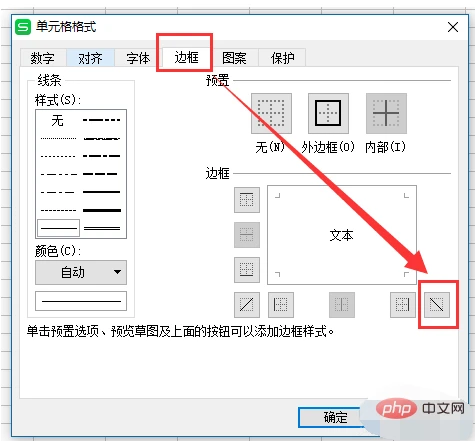The height and width of the screenshot is (441, 475).
Task: Toggle the bottom border button
Action: [x=247, y=270]
